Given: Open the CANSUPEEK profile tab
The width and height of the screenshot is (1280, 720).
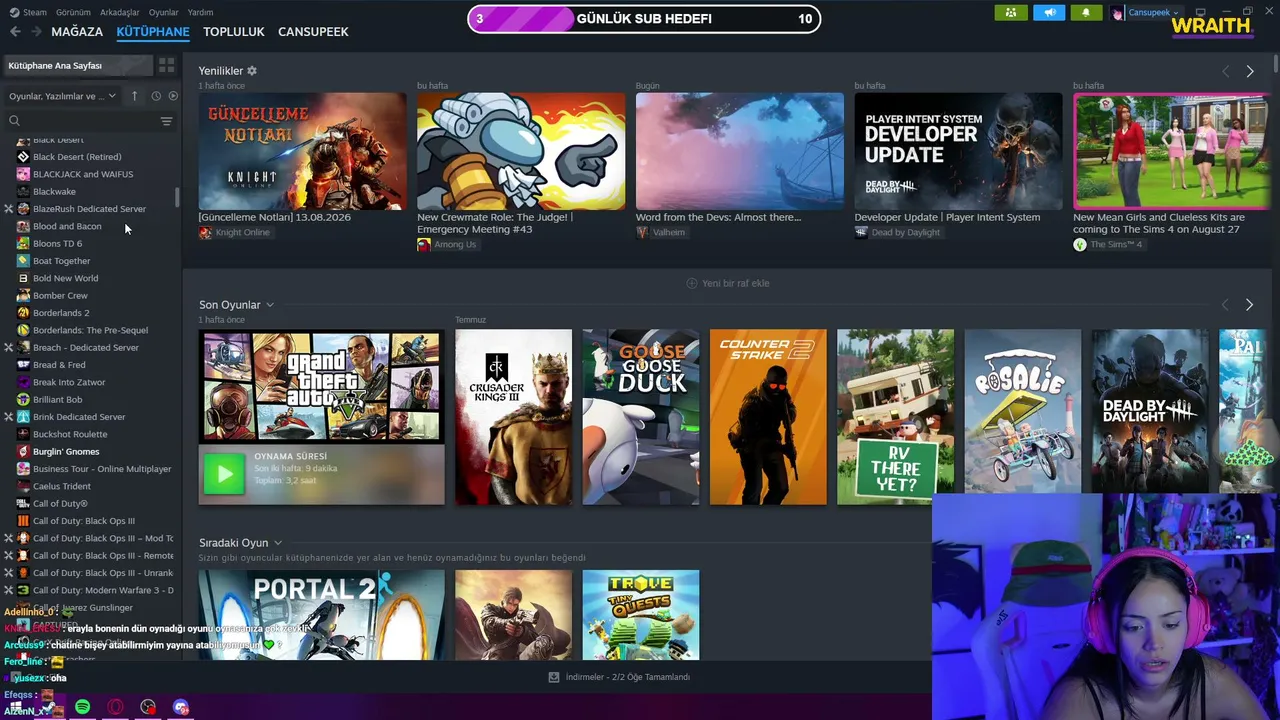Looking at the screenshot, I should 313,32.
